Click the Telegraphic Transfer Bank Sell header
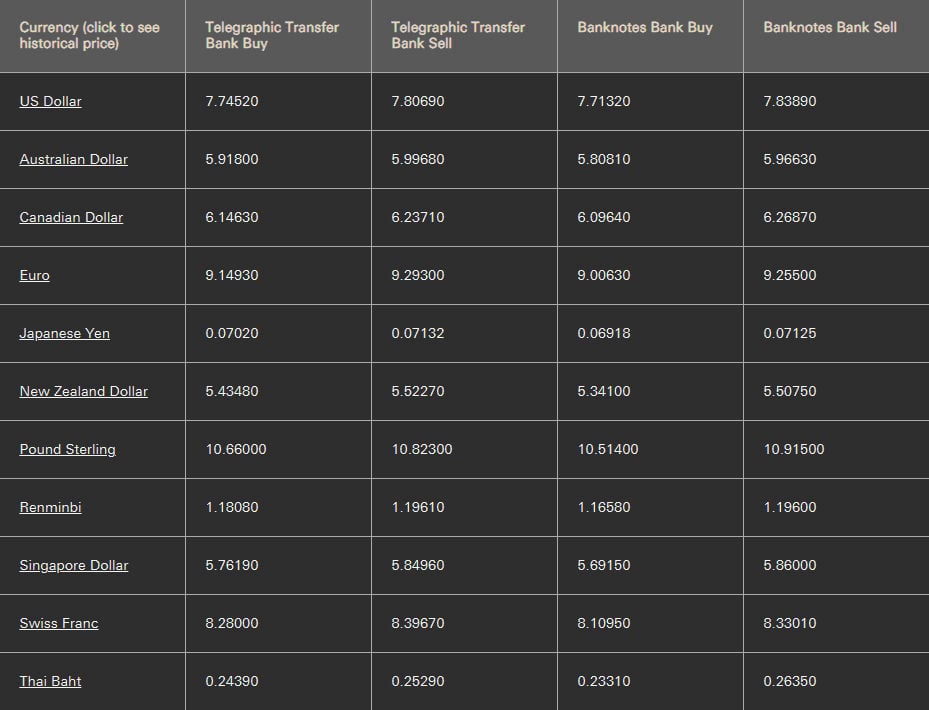This screenshot has width=929, height=710. coord(458,35)
